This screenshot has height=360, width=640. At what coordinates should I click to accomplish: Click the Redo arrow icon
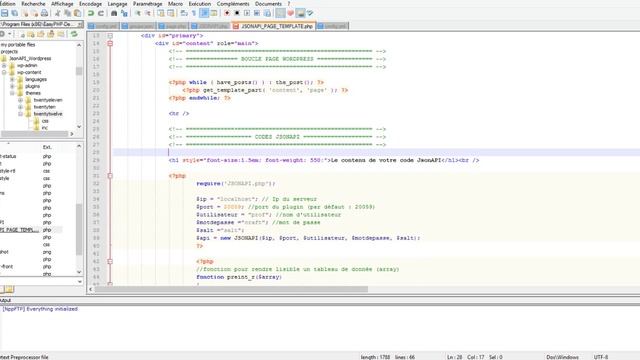pos(100,13)
